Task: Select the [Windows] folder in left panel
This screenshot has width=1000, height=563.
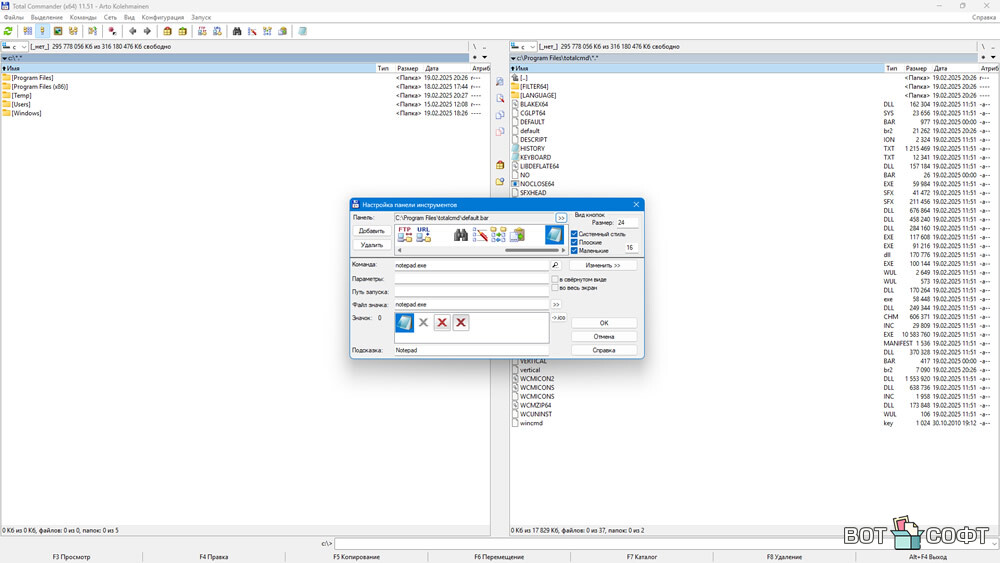Action: pos(26,113)
